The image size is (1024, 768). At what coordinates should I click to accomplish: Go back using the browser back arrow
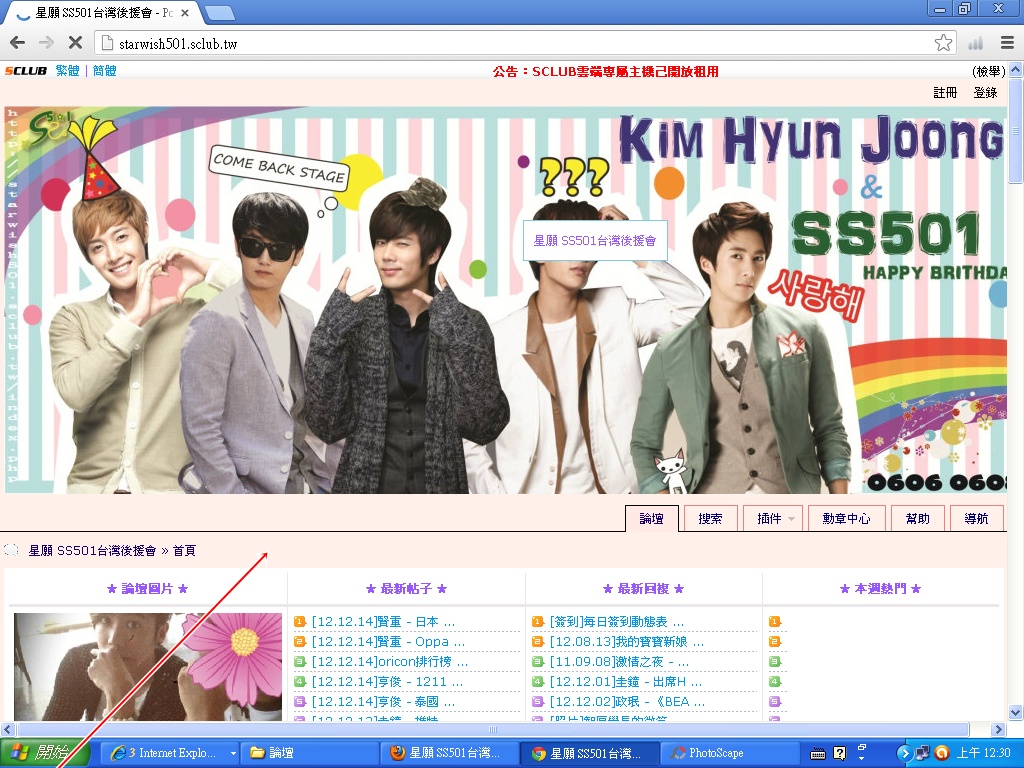coord(18,43)
